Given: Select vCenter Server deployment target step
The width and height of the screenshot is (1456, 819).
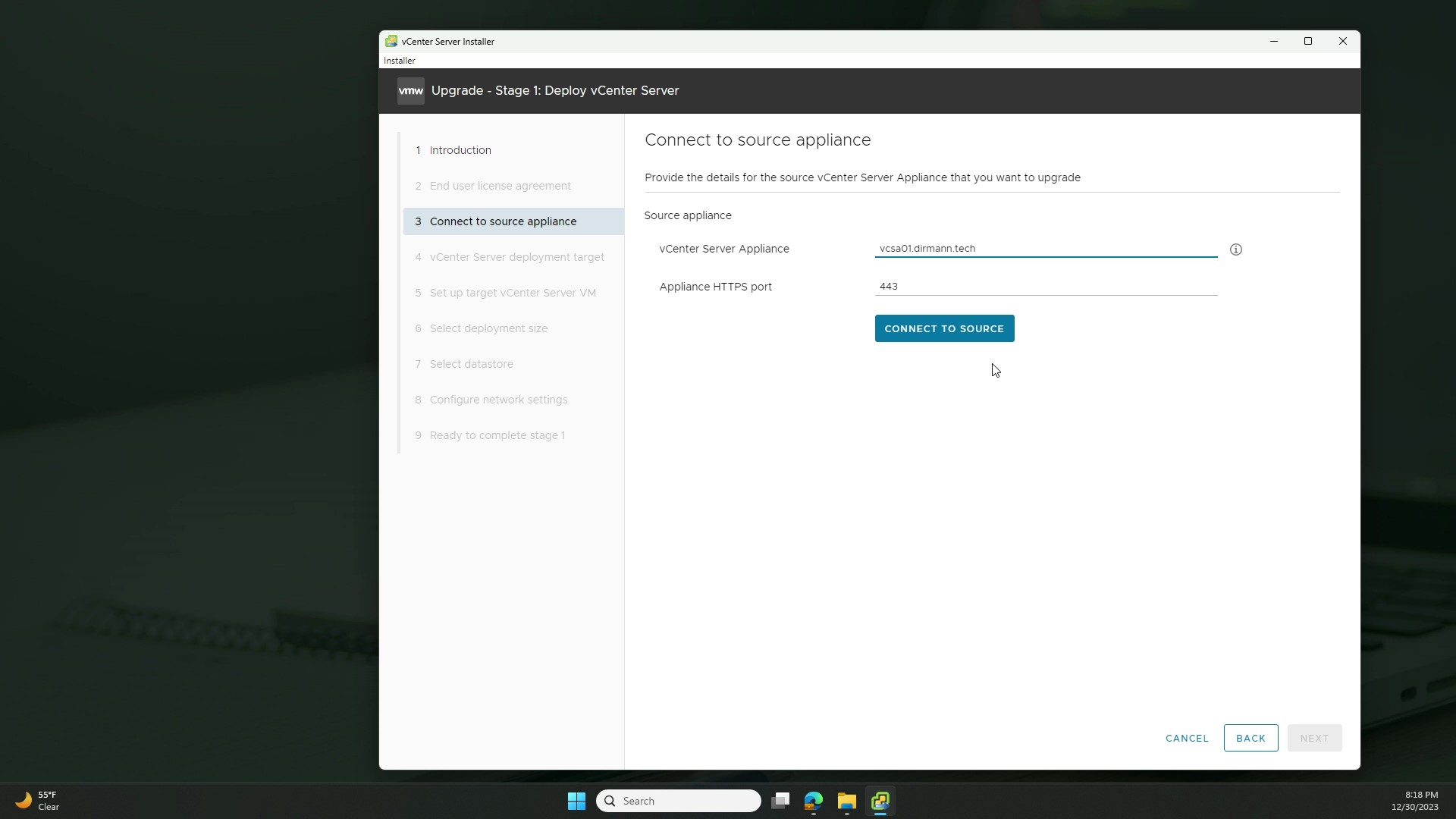Looking at the screenshot, I should pyautogui.click(x=513, y=257).
